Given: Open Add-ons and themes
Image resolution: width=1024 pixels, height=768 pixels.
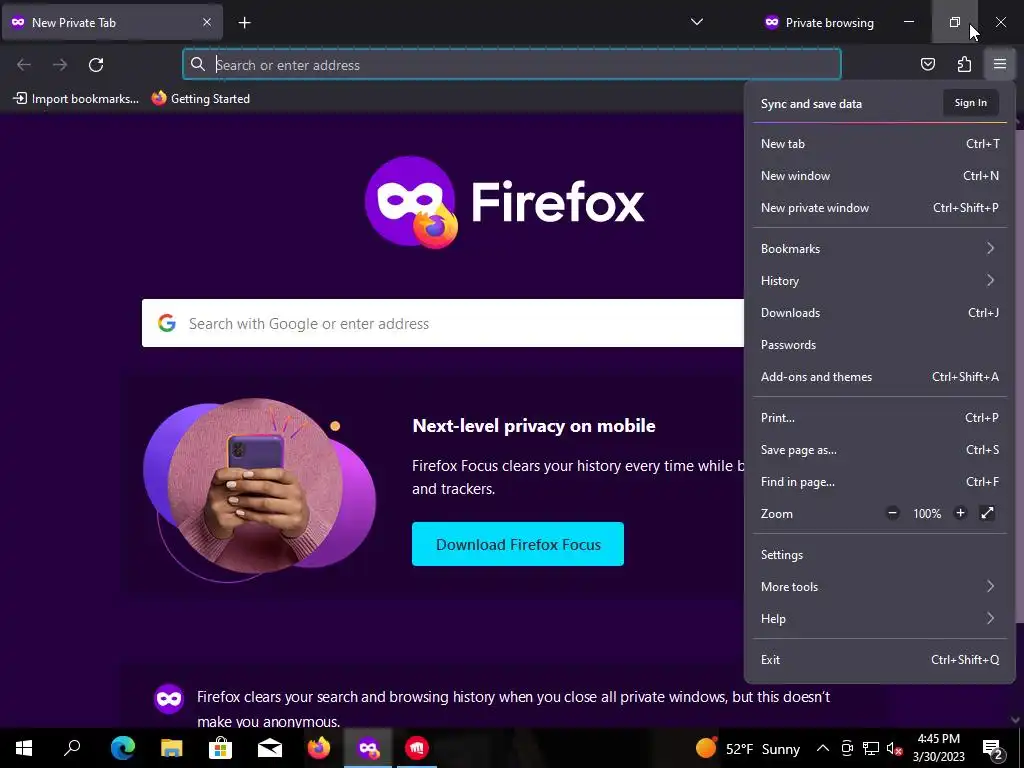Looking at the screenshot, I should pos(880,377).
